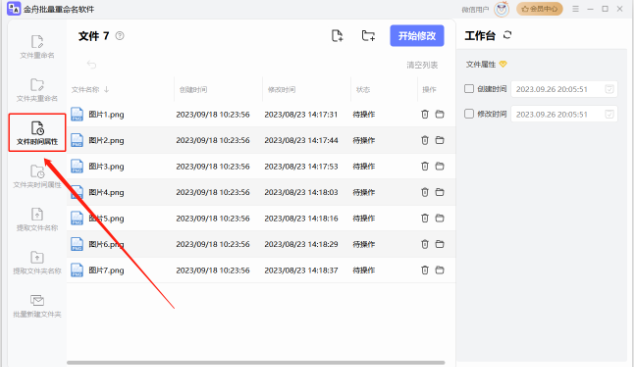Select the 图片1.png file name
The width and height of the screenshot is (634, 367).
coord(106,114)
